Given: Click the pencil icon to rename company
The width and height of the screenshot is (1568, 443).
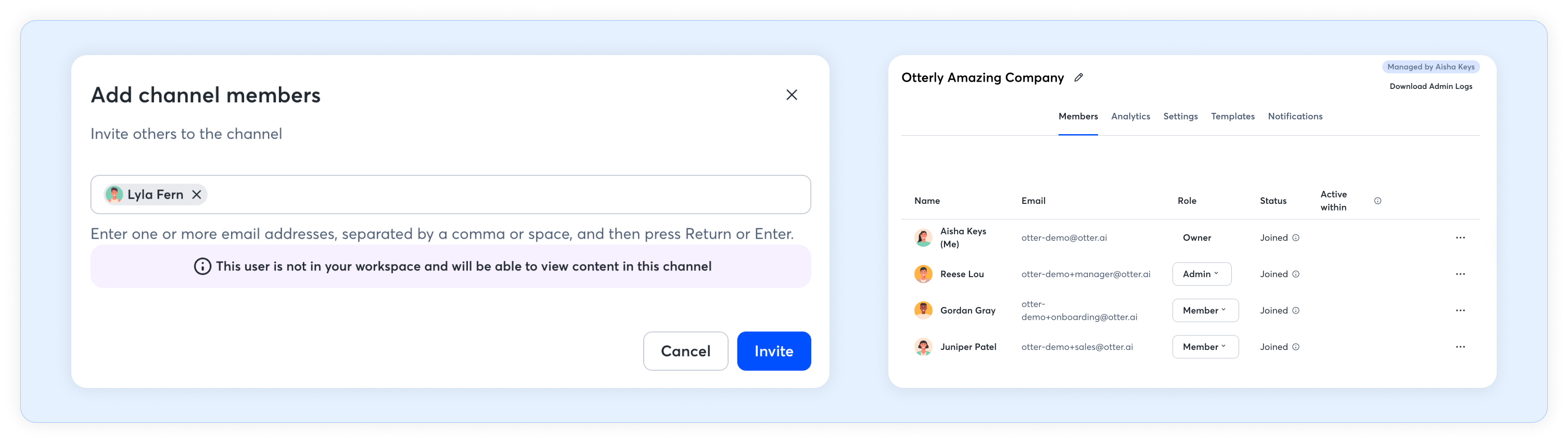Looking at the screenshot, I should 1079,77.
